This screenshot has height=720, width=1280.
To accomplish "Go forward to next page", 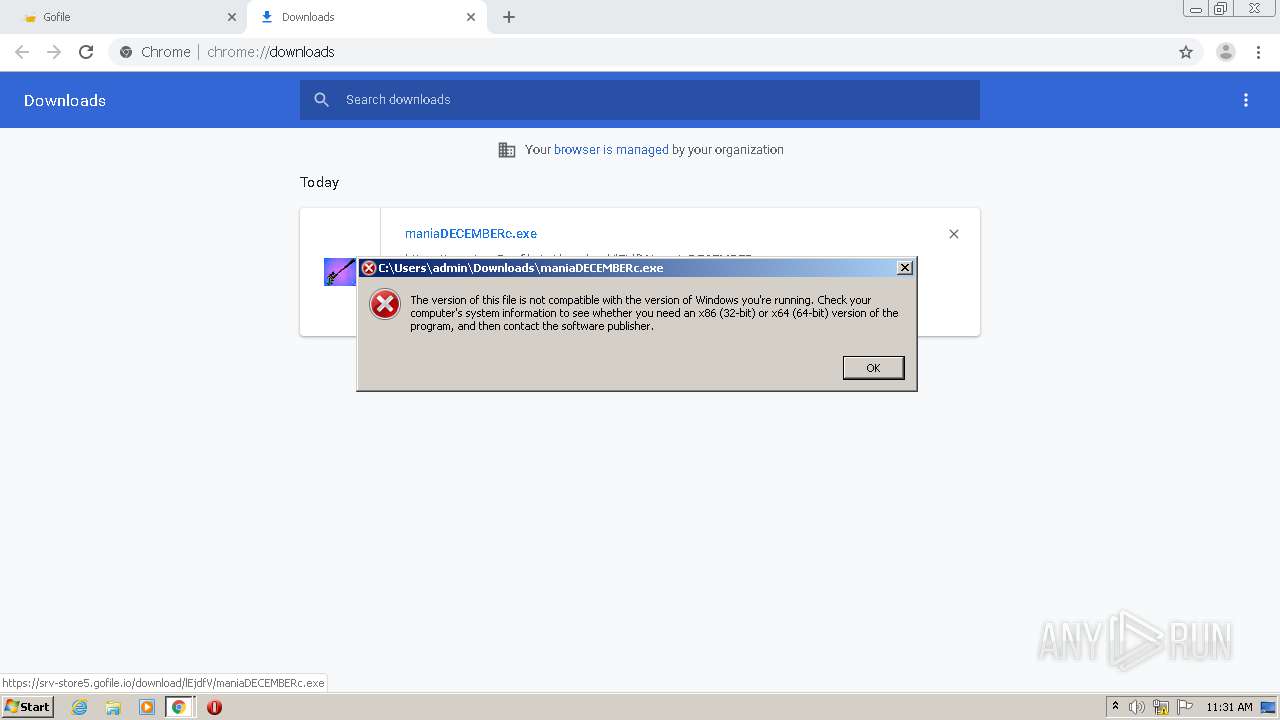I will click(x=54, y=52).
